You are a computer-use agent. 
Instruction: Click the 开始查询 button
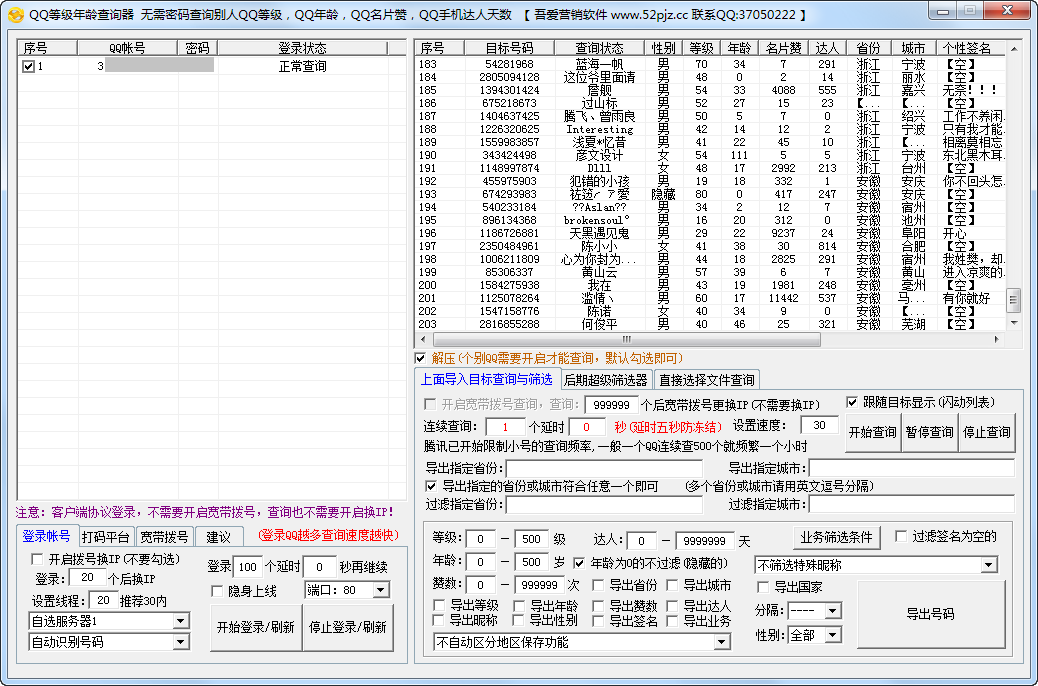pos(872,432)
